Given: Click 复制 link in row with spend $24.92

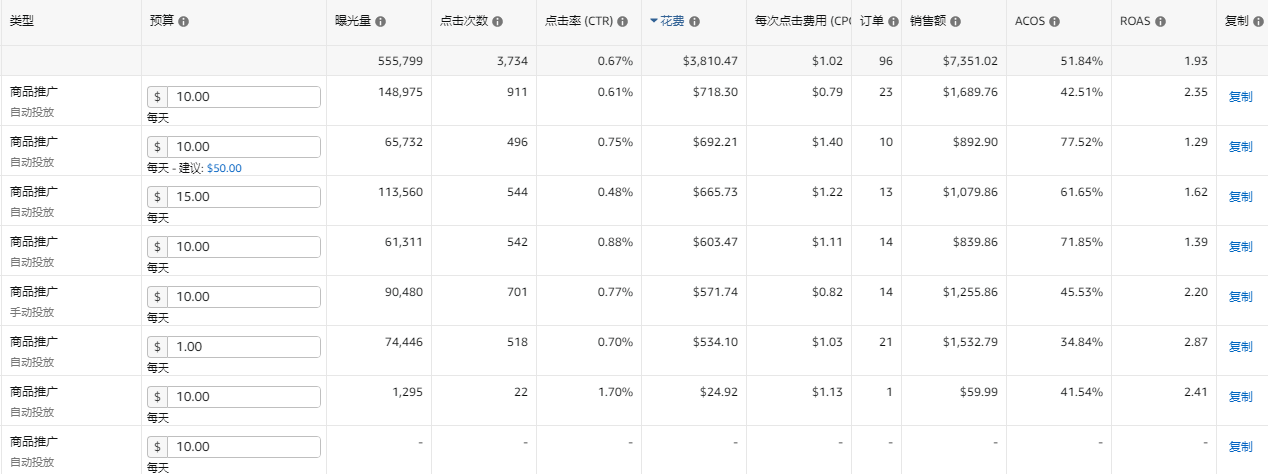Looking at the screenshot, I should click(1240, 397).
